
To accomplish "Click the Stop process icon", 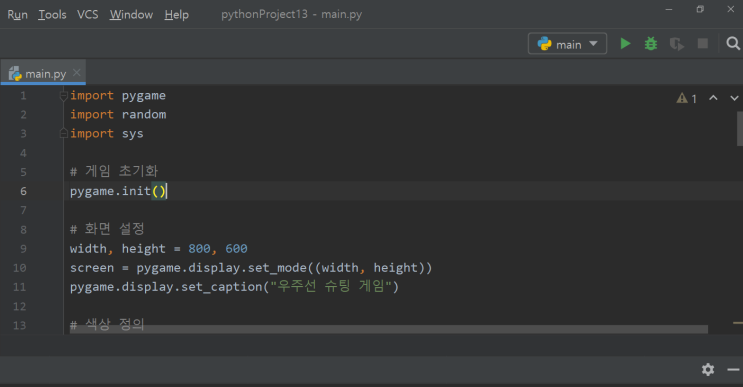I will click(x=703, y=44).
